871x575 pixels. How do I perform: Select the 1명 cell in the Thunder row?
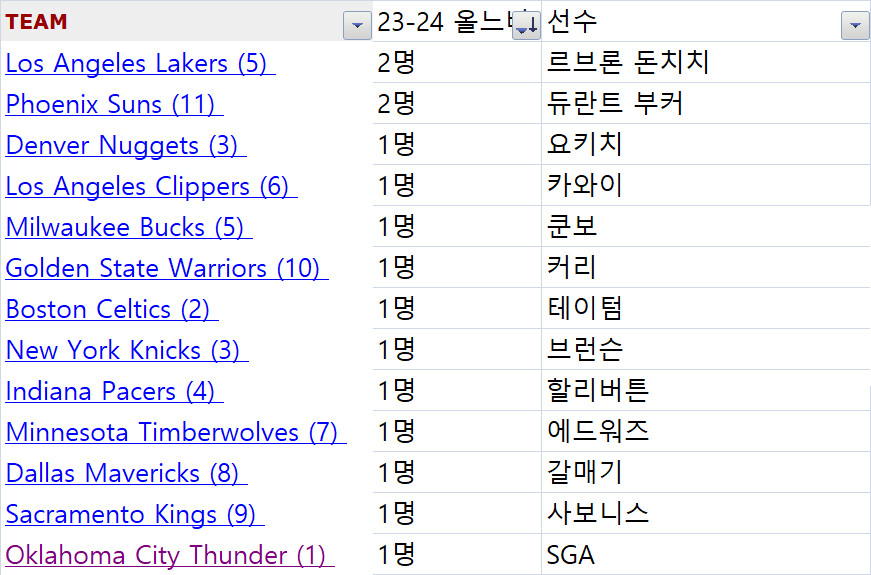click(x=457, y=554)
